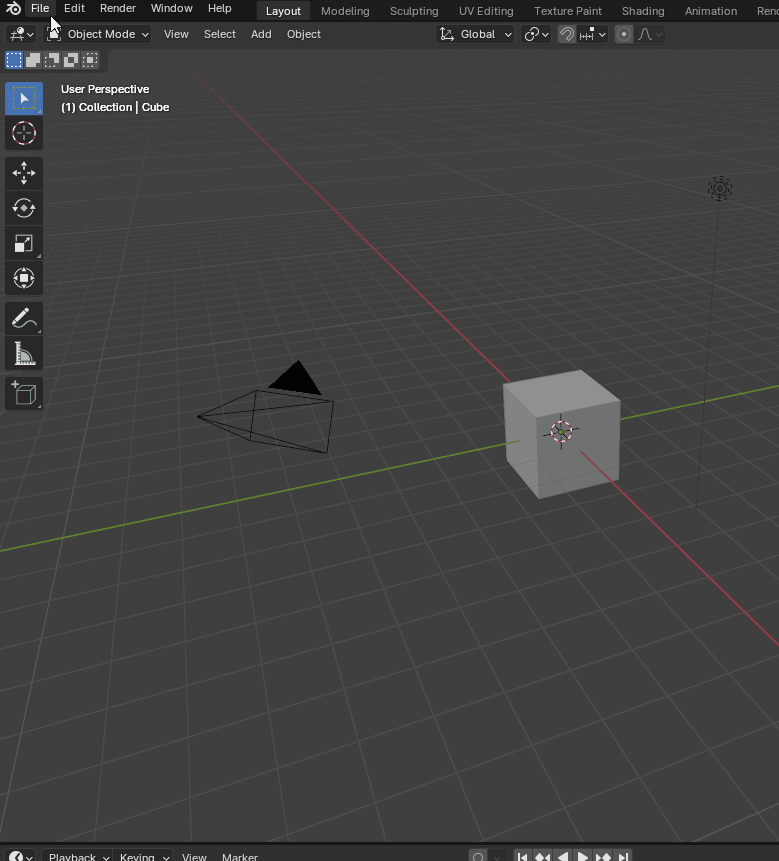Image resolution: width=779 pixels, height=861 pixels.
Task: Switch to the Sculpting workspace tab
Action: click(414, 11)
